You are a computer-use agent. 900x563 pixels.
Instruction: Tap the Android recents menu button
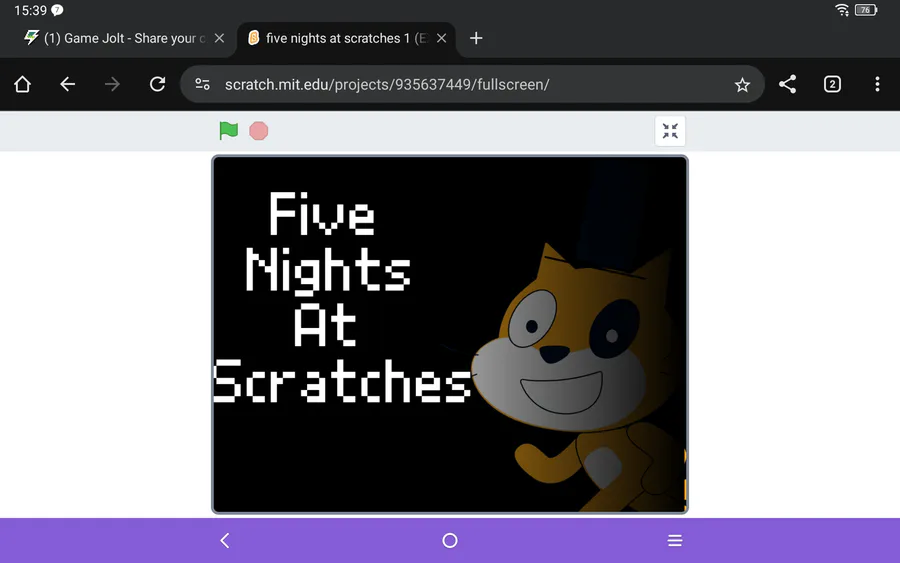pyautogui.click(x=675, y=541)
